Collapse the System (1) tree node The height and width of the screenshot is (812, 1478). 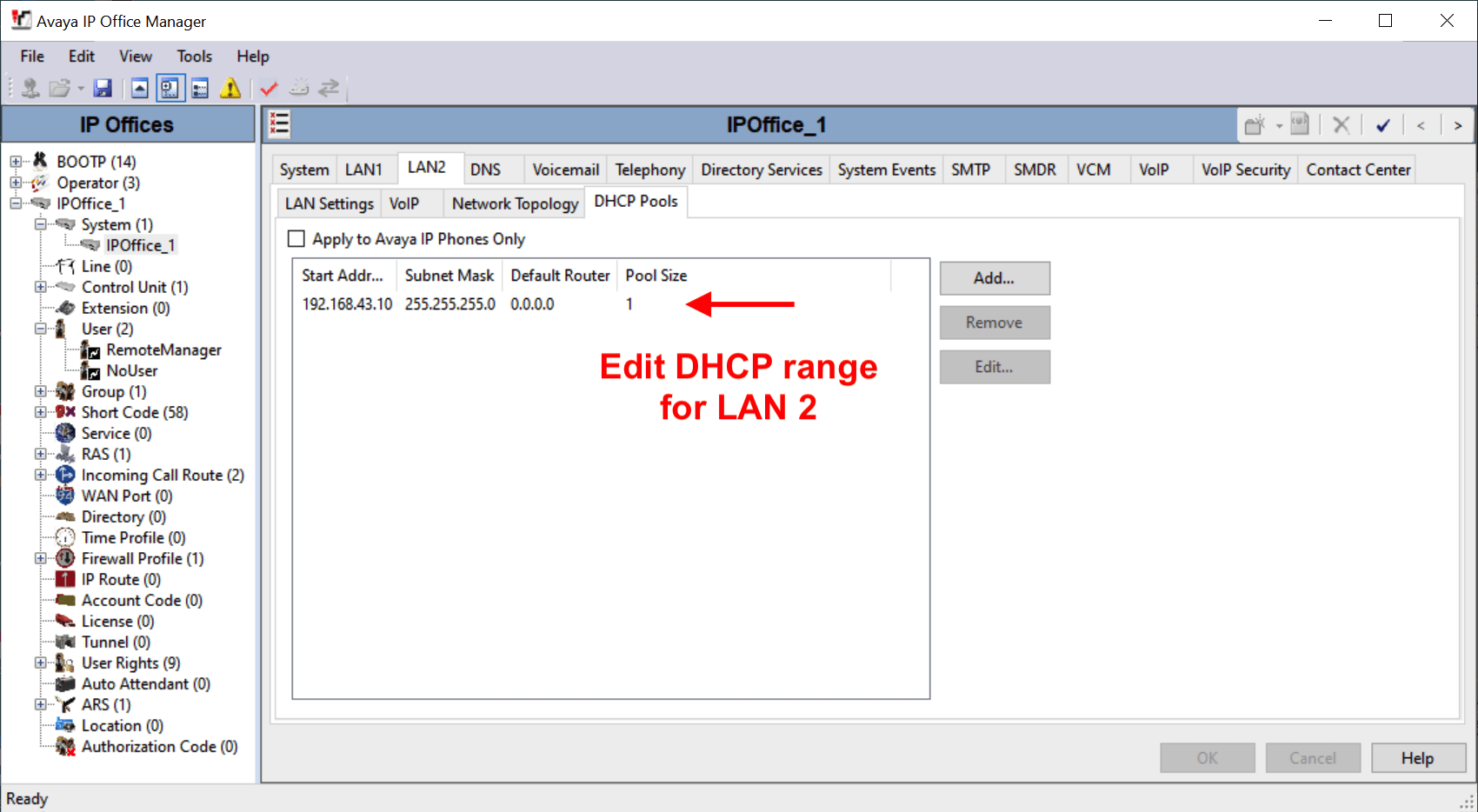click(x=40, y=224)
